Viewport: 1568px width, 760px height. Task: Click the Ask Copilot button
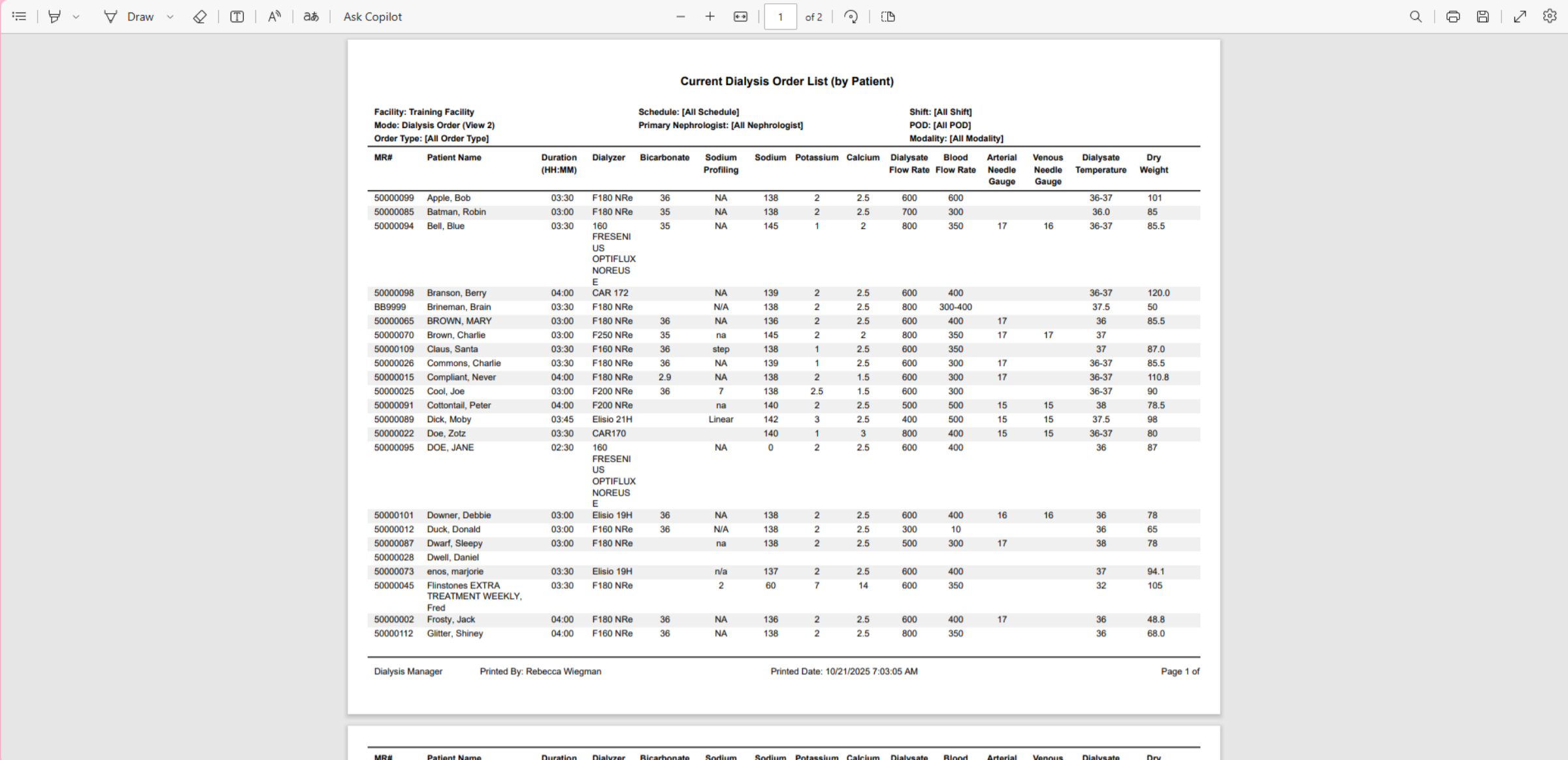(372, 16)
